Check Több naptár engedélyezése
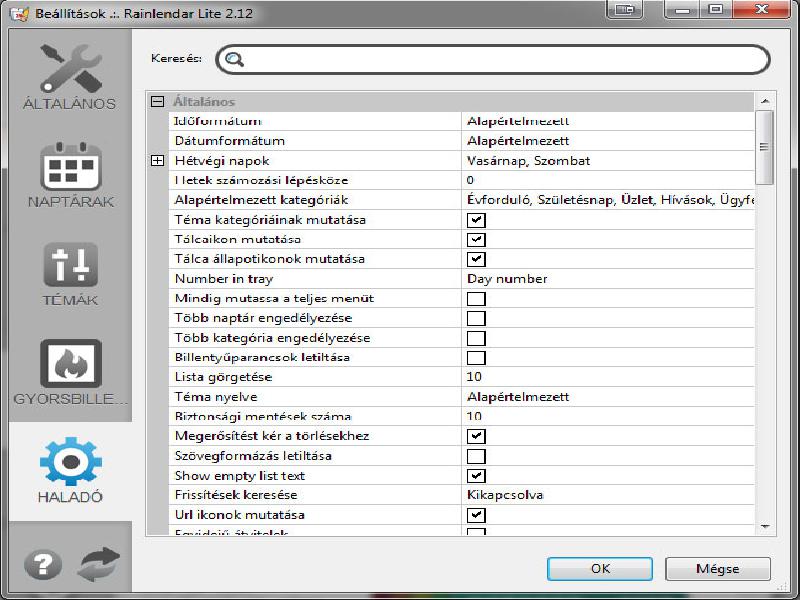 point(476,318)
